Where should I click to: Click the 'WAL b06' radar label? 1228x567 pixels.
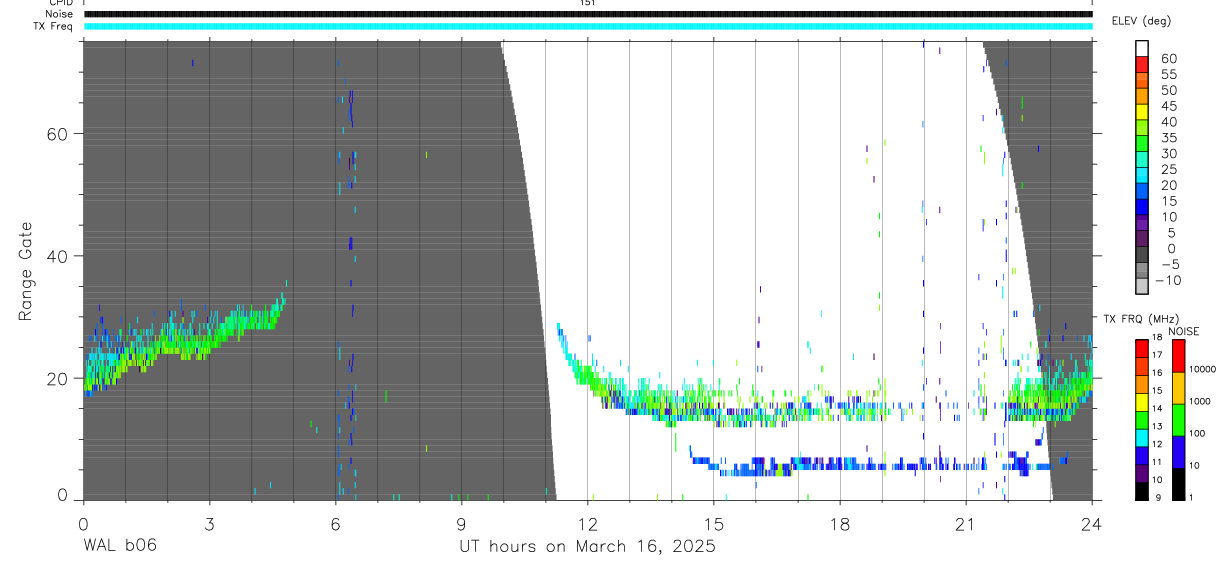pyautogui.click(x=120, y=546)
